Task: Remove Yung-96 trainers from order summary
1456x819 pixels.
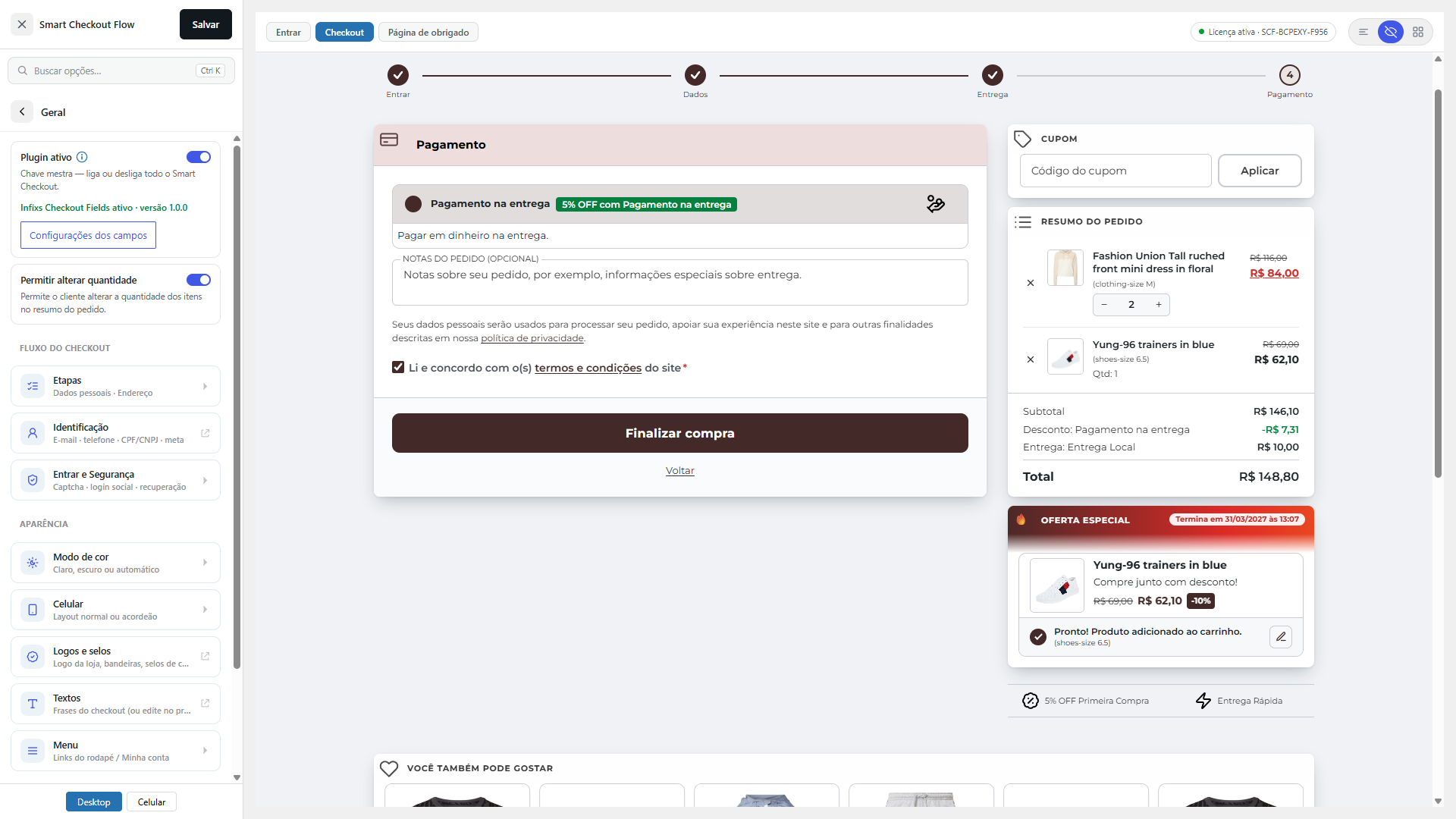Action: click(1031, 359)
